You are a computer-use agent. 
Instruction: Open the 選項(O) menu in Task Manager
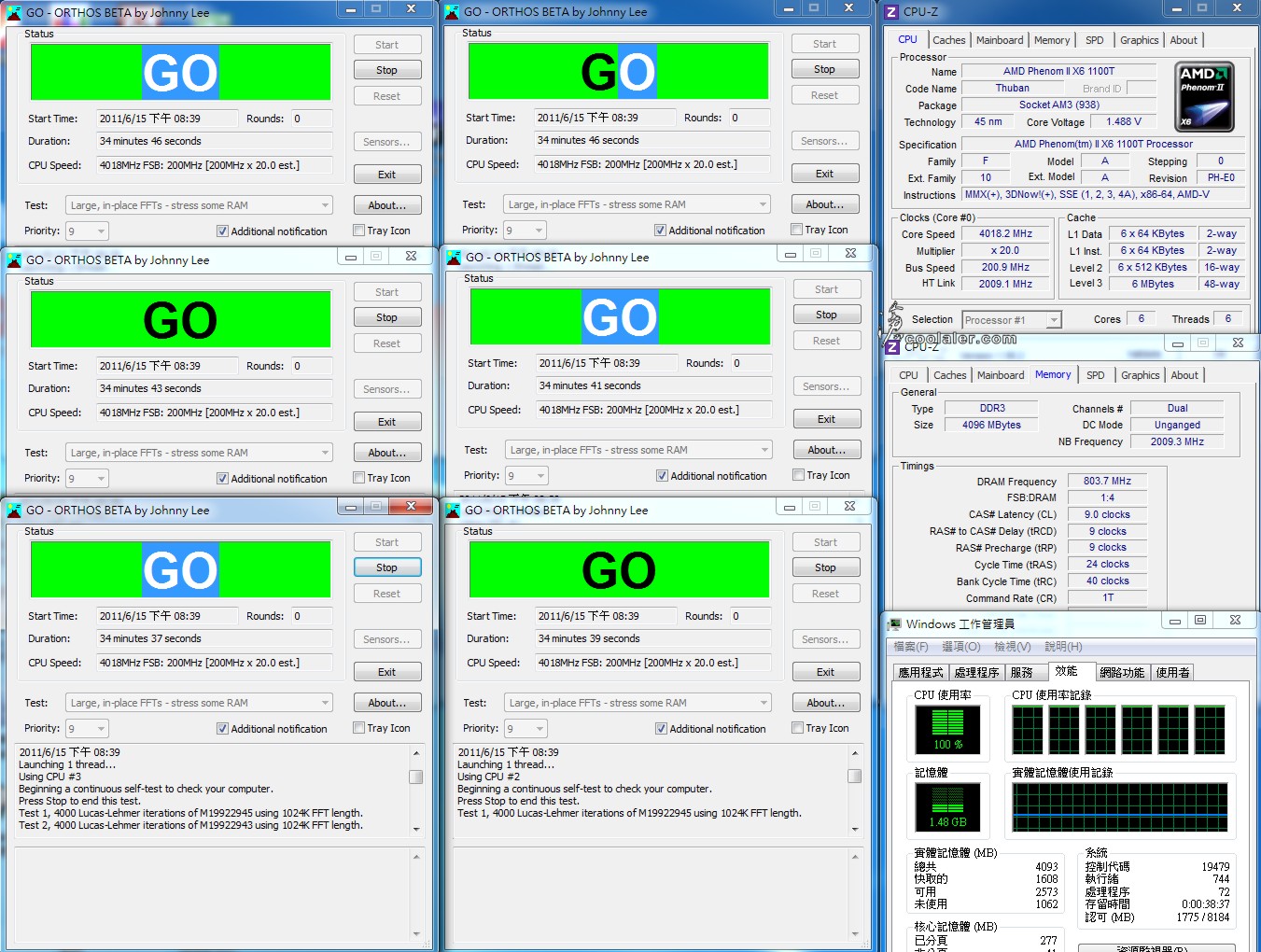point(961,647)
